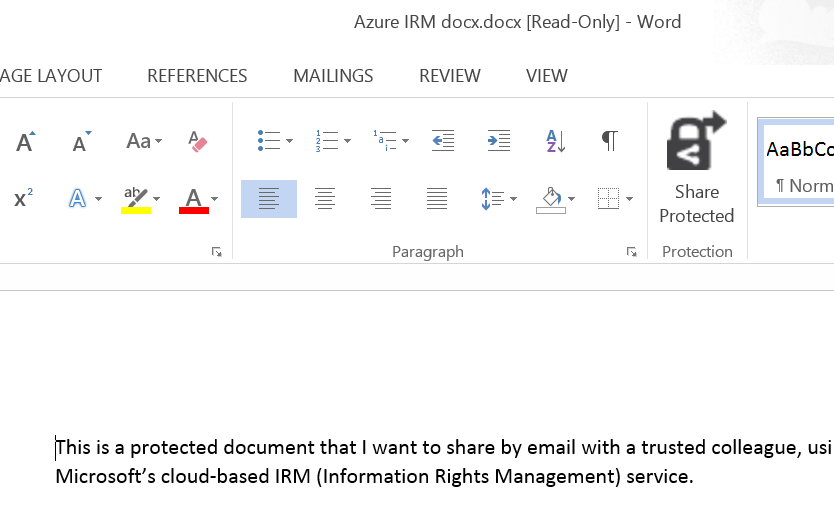
Task: Apply paragraph shading with paint bucket
Action: coord(551,200)
